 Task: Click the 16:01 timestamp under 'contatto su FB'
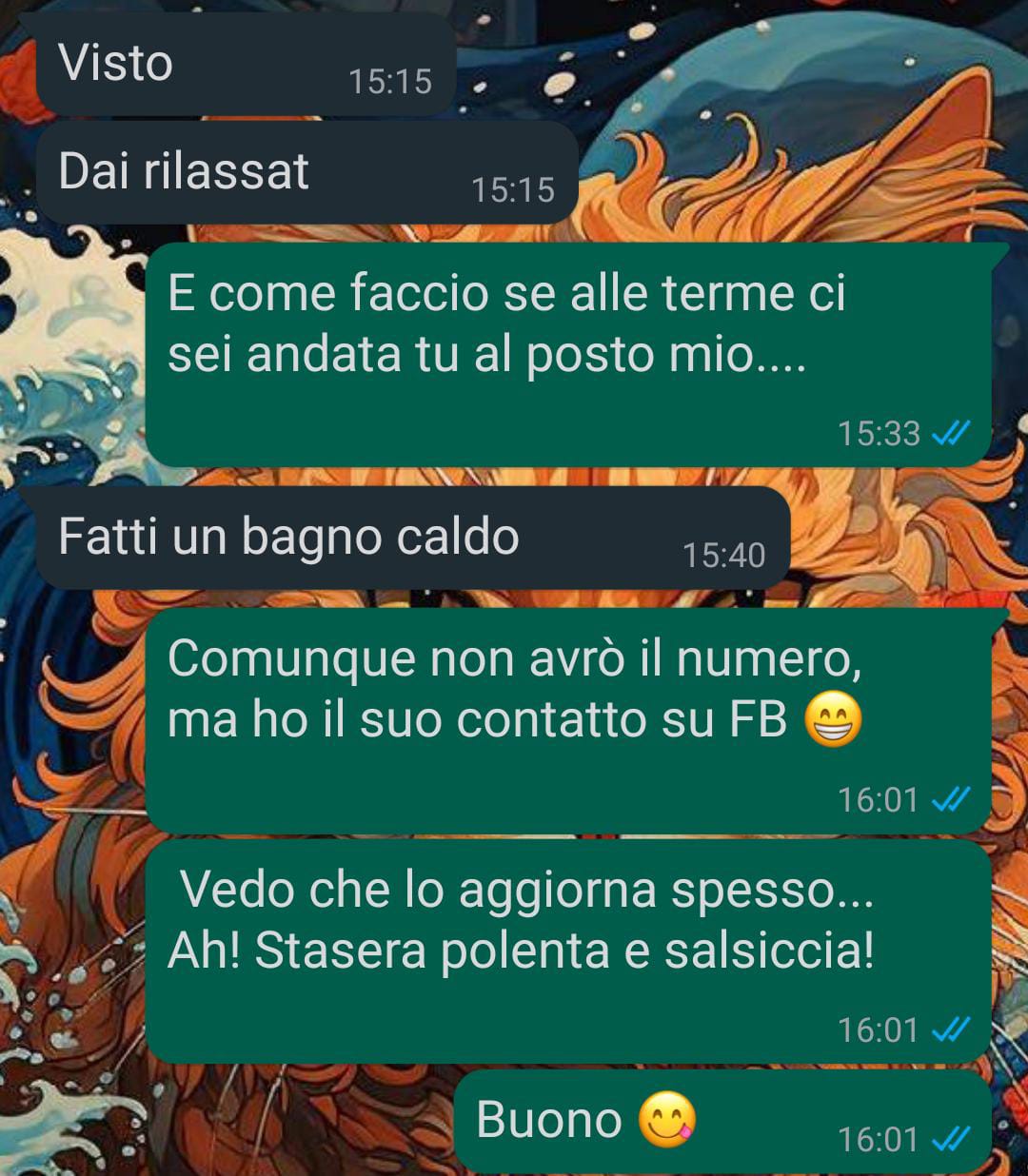click(879, 800)
